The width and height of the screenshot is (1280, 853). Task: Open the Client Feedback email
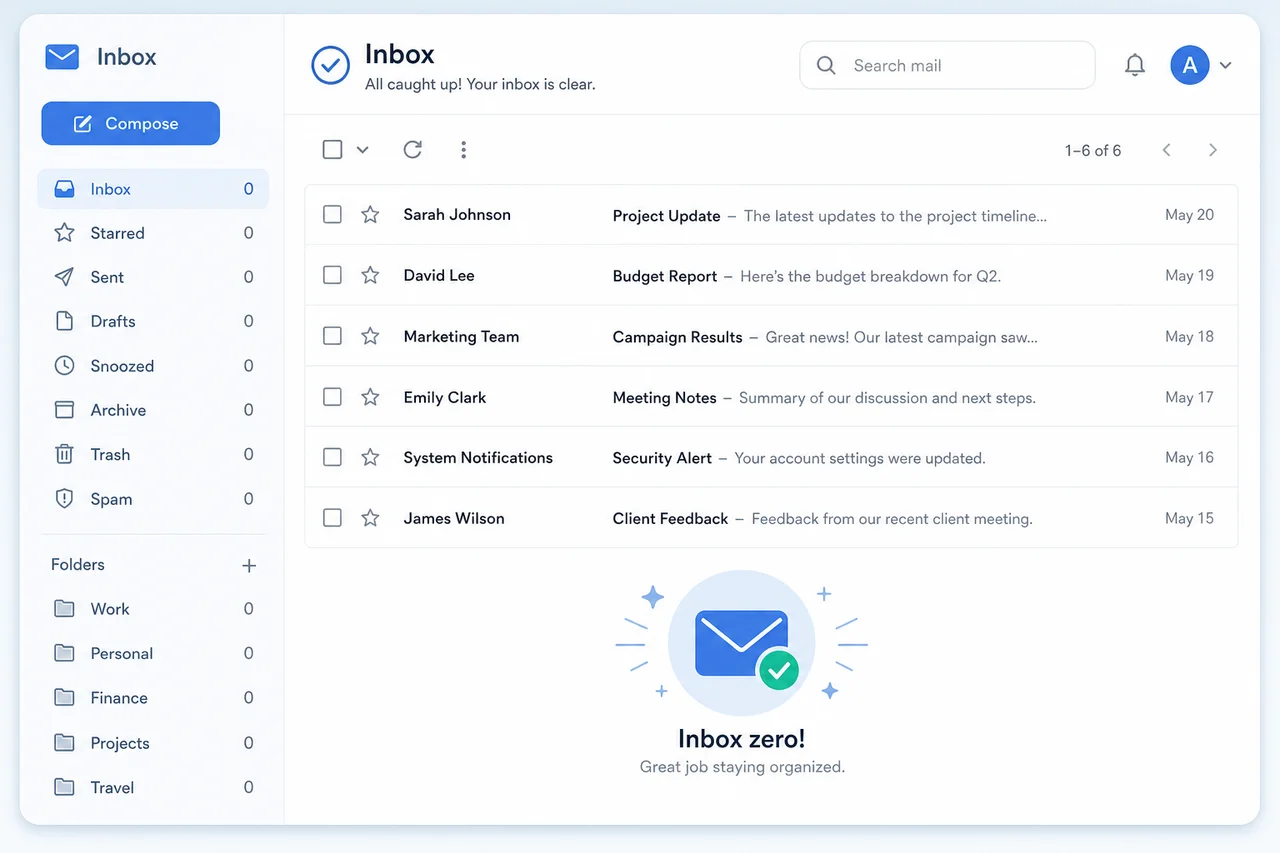[771, 518]
